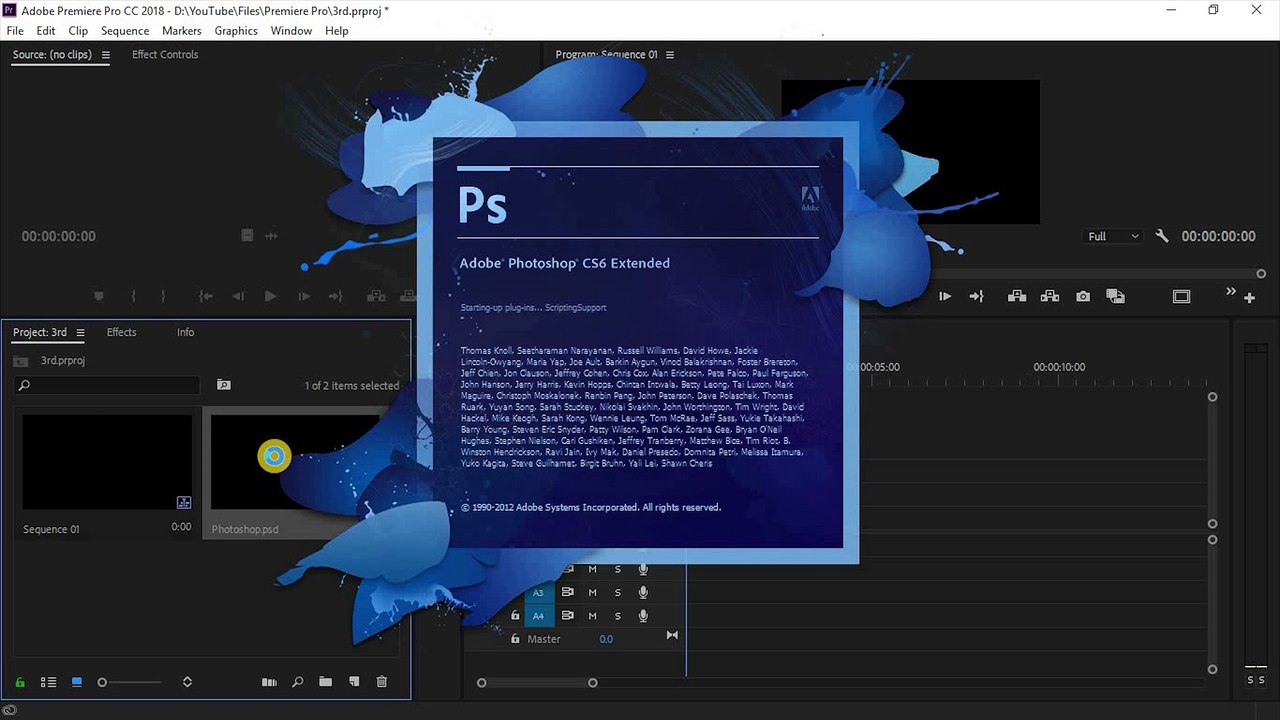Click the Clear trash icon in the Project panel
The height and width of the screenshot is (720, 1280).
pyautogui.click(x=381, y=682)
